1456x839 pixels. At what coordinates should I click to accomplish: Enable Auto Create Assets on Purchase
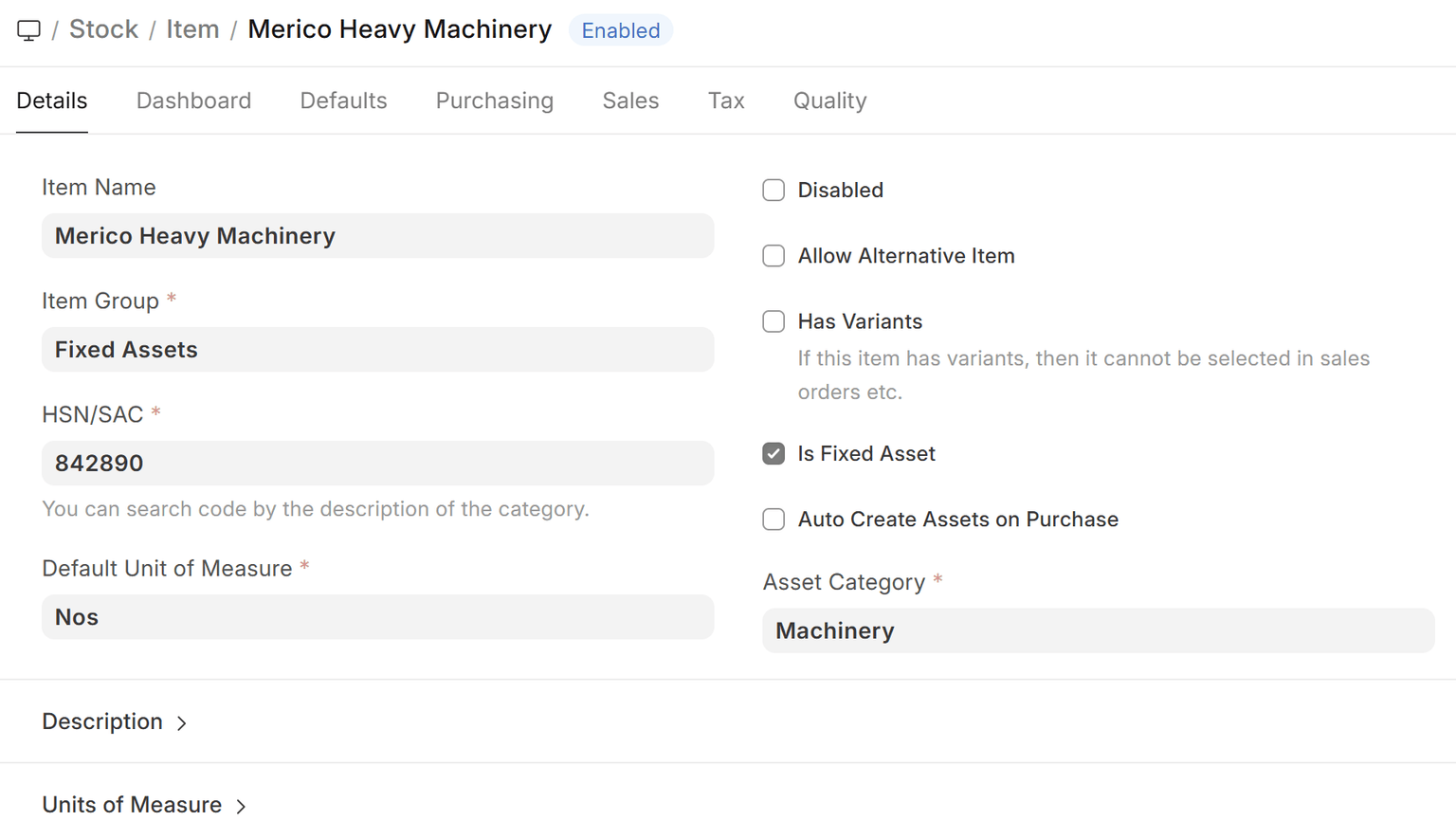[x=773, y=520]
